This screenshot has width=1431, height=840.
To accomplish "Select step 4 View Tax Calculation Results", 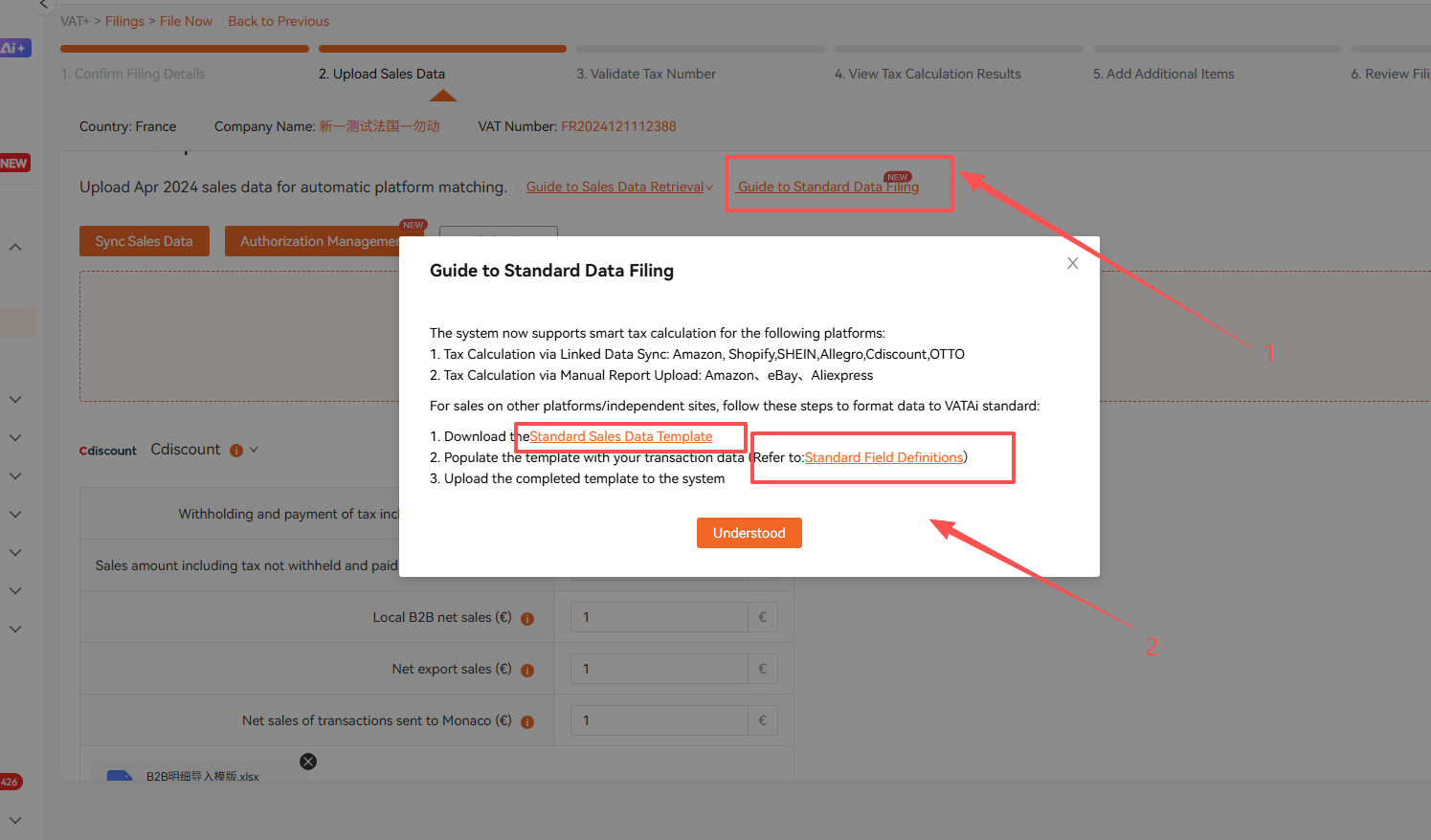I will point(928,74).
